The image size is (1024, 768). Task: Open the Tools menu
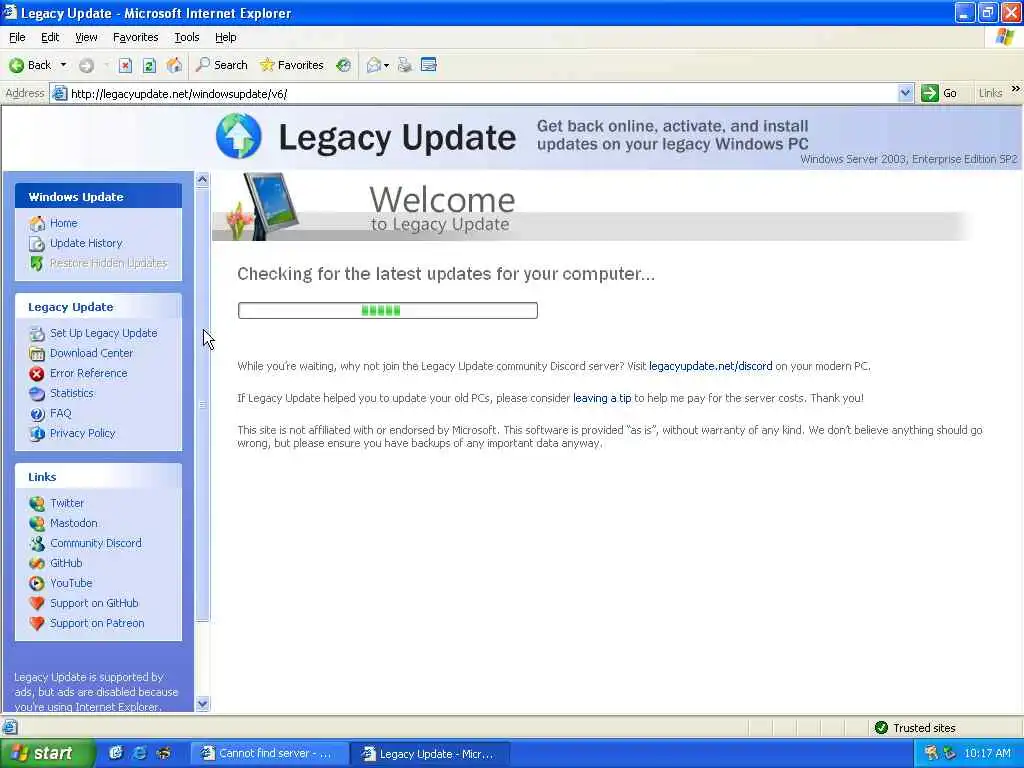[x=187, y=37]
